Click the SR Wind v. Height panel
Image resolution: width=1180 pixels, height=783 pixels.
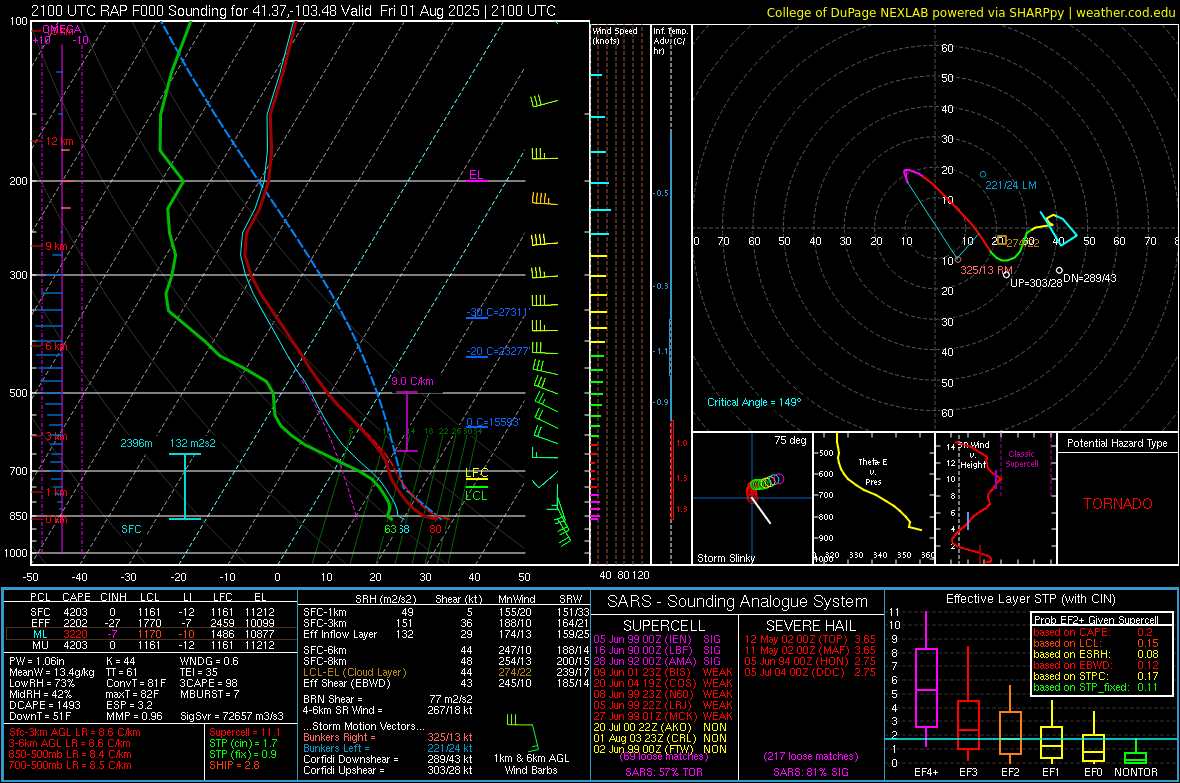(995, 498)
